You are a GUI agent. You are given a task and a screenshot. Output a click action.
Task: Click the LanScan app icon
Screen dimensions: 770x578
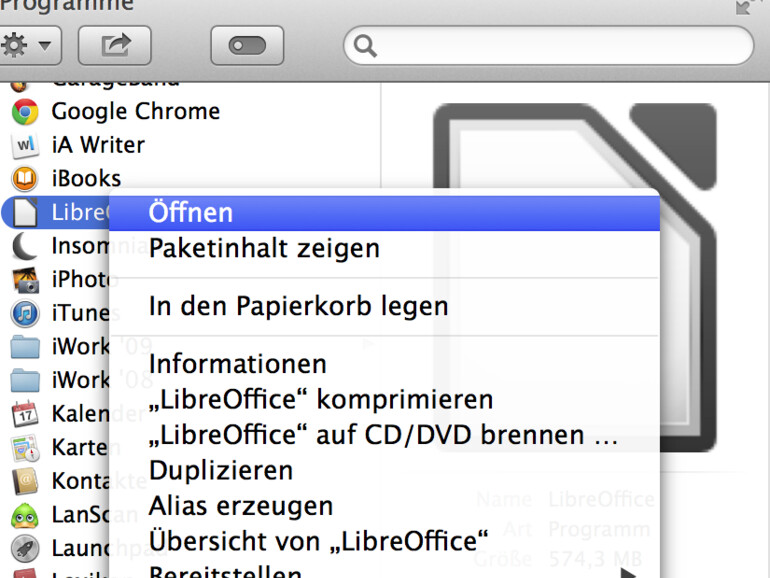[x=25, y=515]
